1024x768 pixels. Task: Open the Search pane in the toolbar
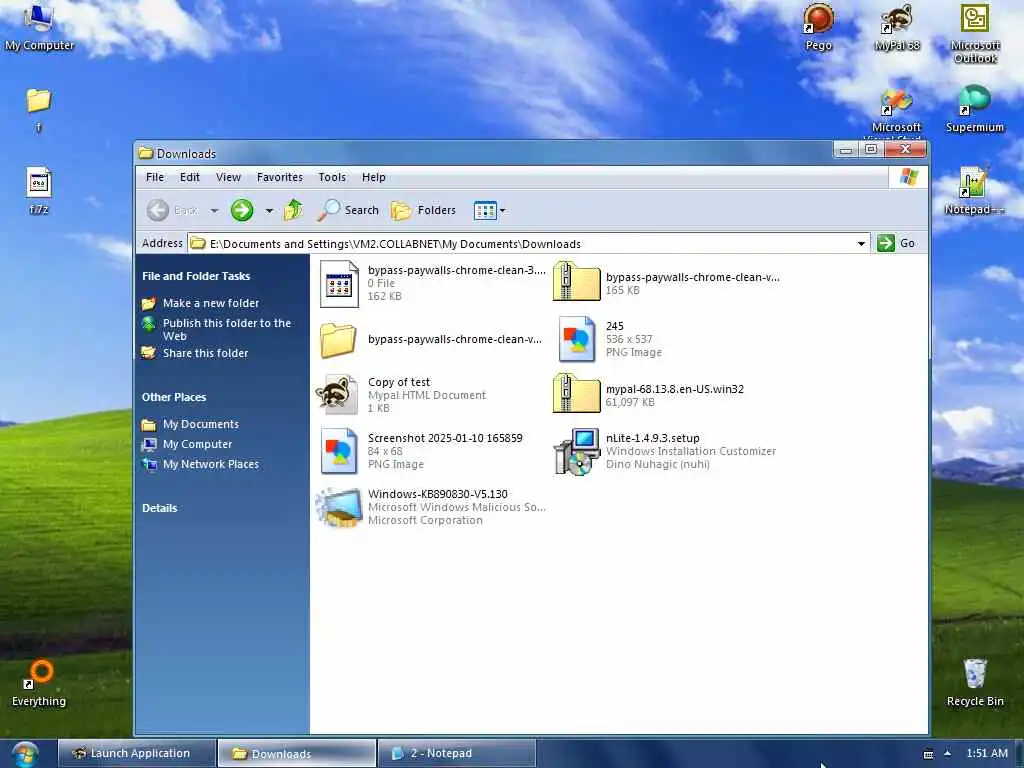tap(348, 210)
